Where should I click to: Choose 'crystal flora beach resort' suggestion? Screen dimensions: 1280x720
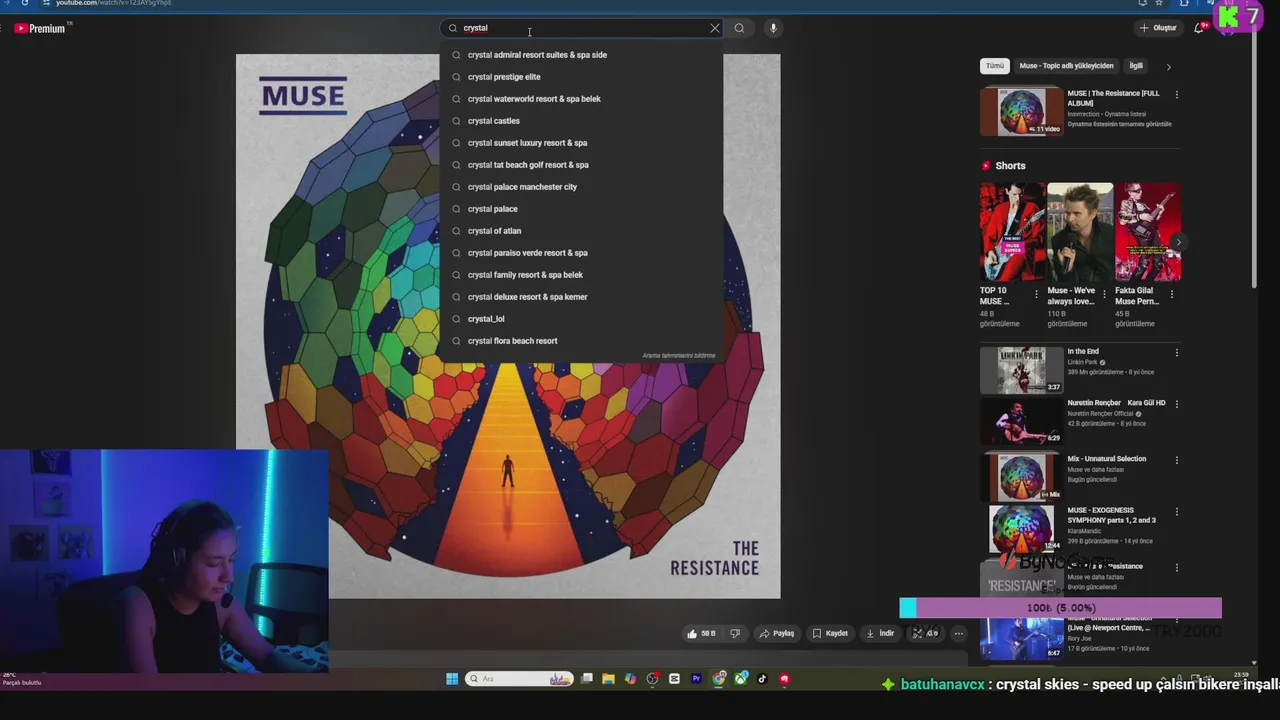click(x=581, y=341)
